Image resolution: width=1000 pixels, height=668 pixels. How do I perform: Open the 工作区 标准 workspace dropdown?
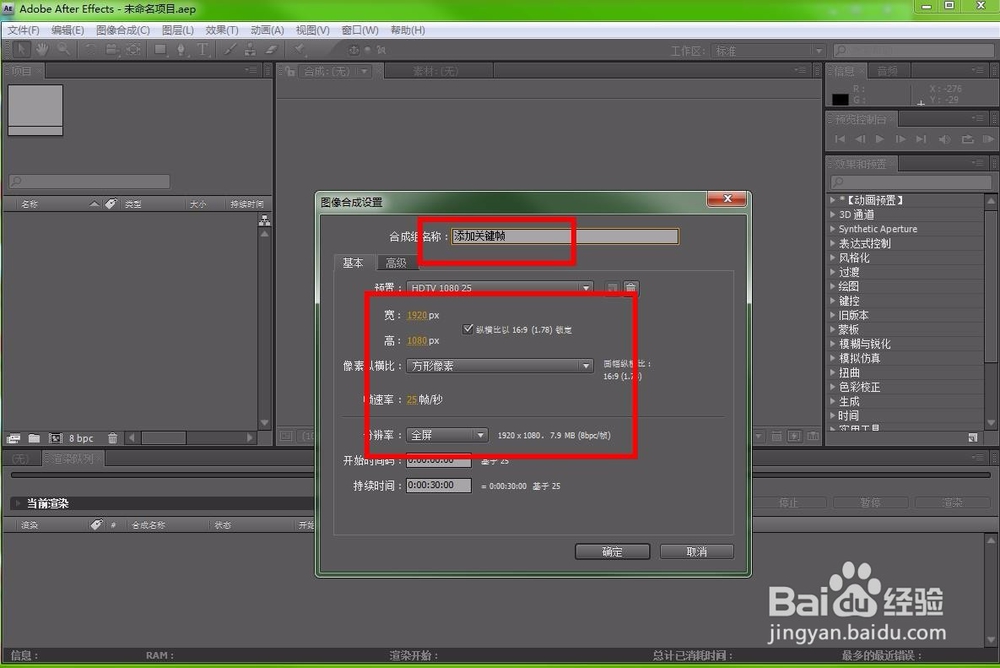click(x=768, y=50)
